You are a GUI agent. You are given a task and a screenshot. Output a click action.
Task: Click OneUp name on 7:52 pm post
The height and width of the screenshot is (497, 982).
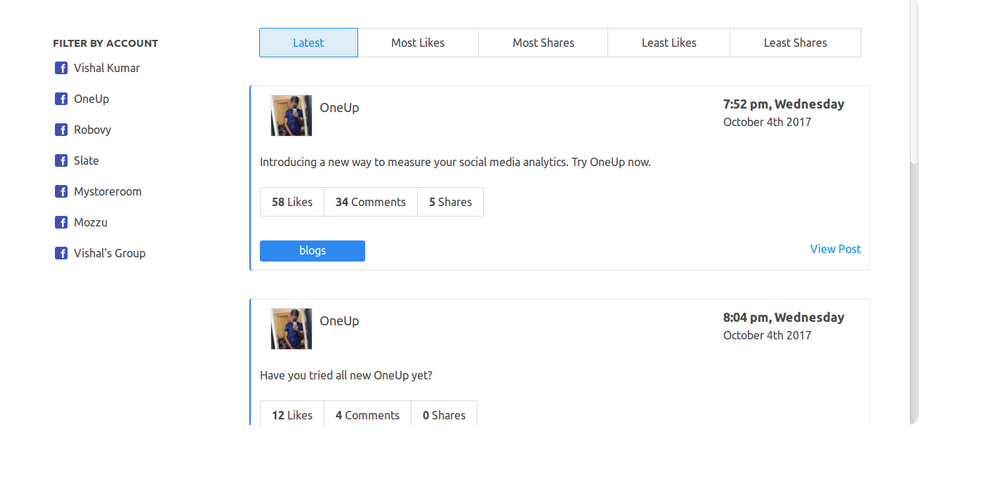[x=339, y=108]
